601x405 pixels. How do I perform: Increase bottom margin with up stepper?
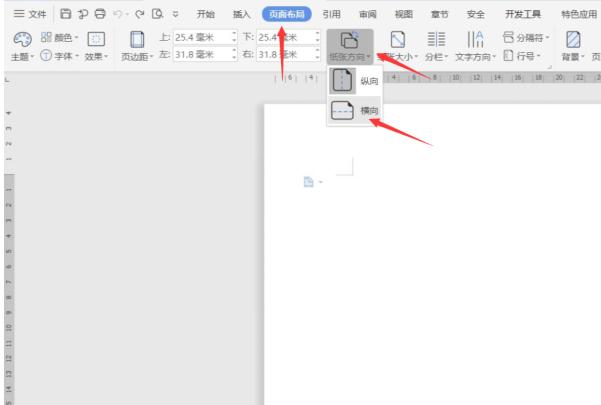(318, 34)
